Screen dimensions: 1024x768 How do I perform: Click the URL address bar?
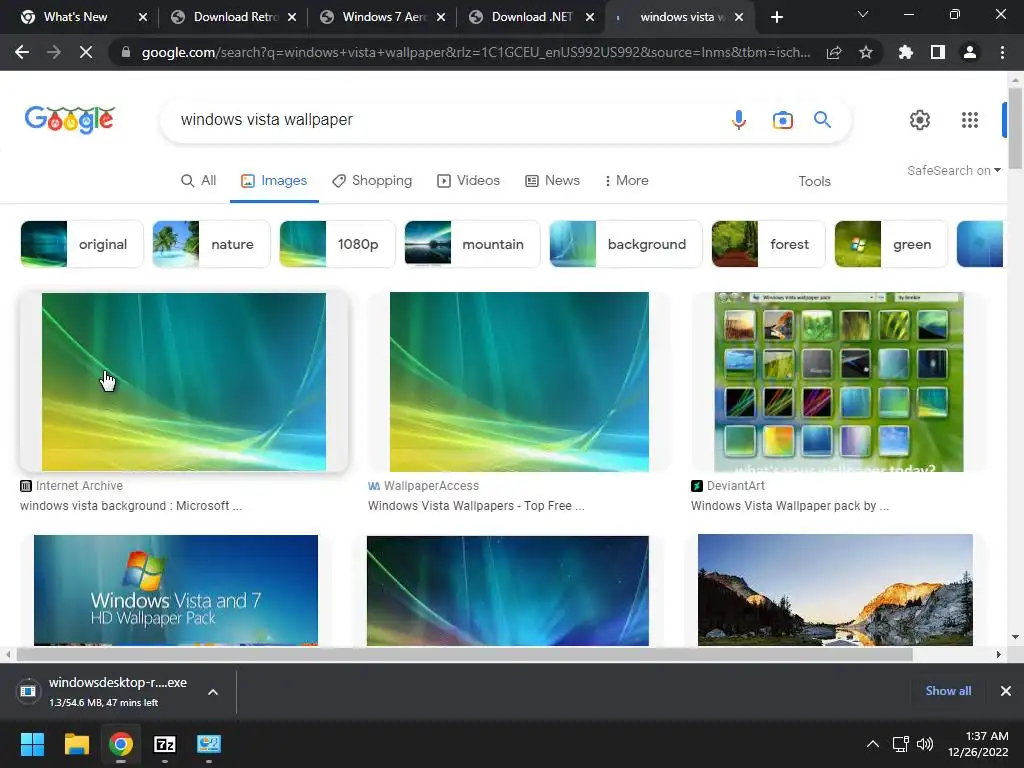point(475,53)
